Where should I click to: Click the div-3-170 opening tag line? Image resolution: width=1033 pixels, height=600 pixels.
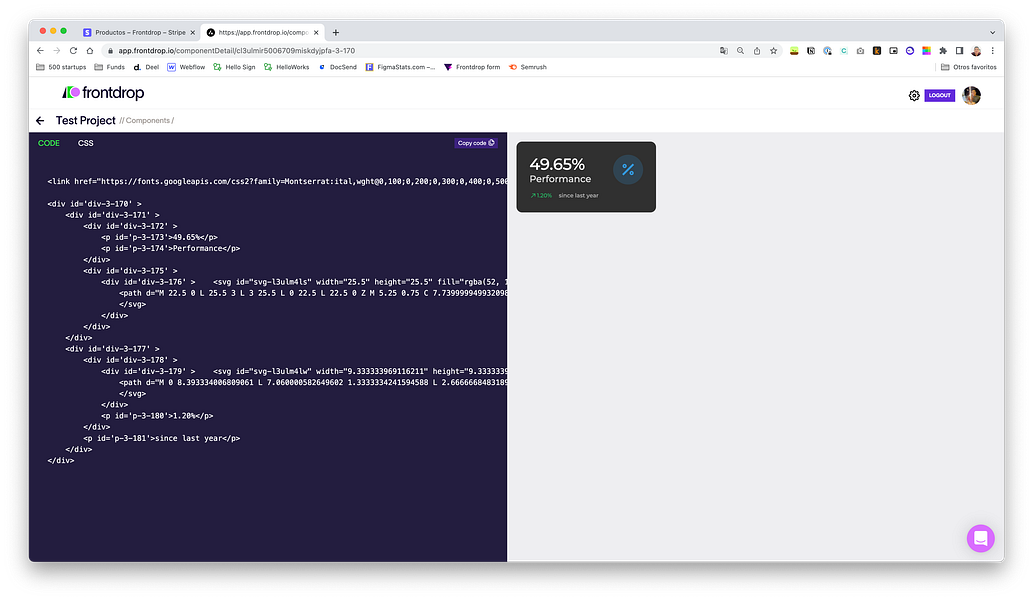pyautogui.click(x=94, y=204)
